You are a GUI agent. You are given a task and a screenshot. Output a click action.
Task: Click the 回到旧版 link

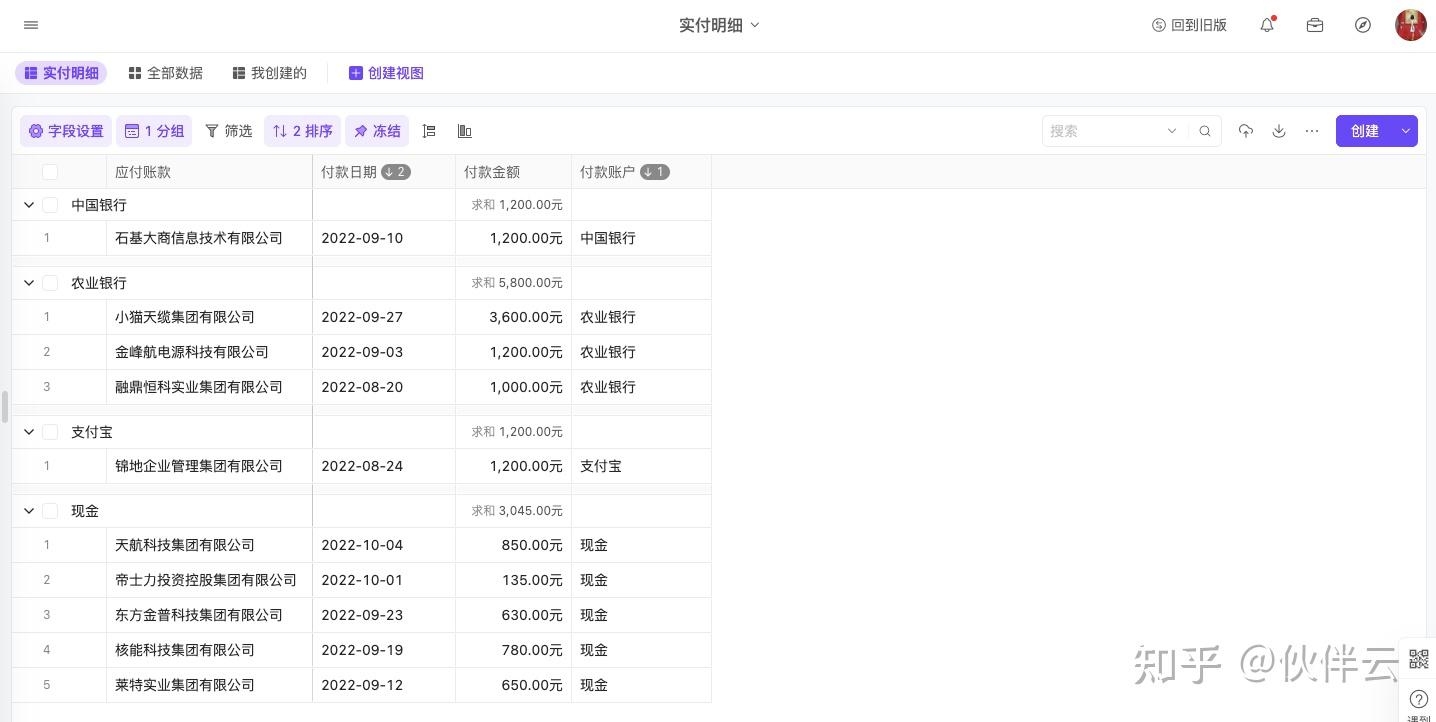(1189, 25)
